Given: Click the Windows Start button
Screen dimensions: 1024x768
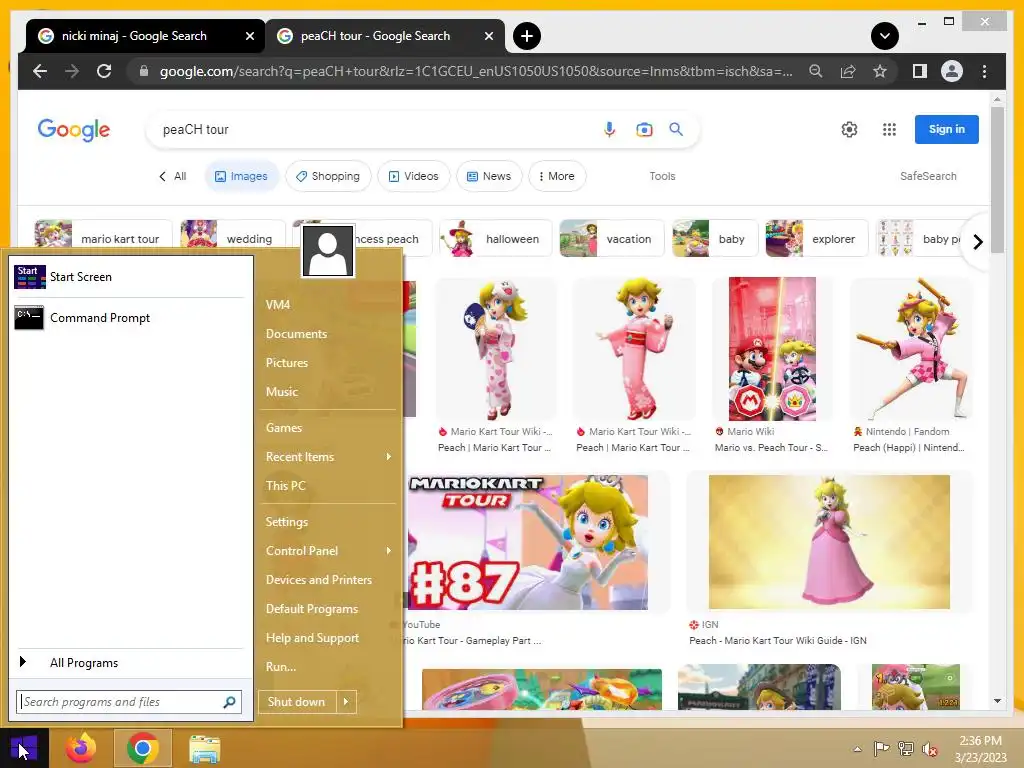Looking at the screenshot, I should coord(24,748).
